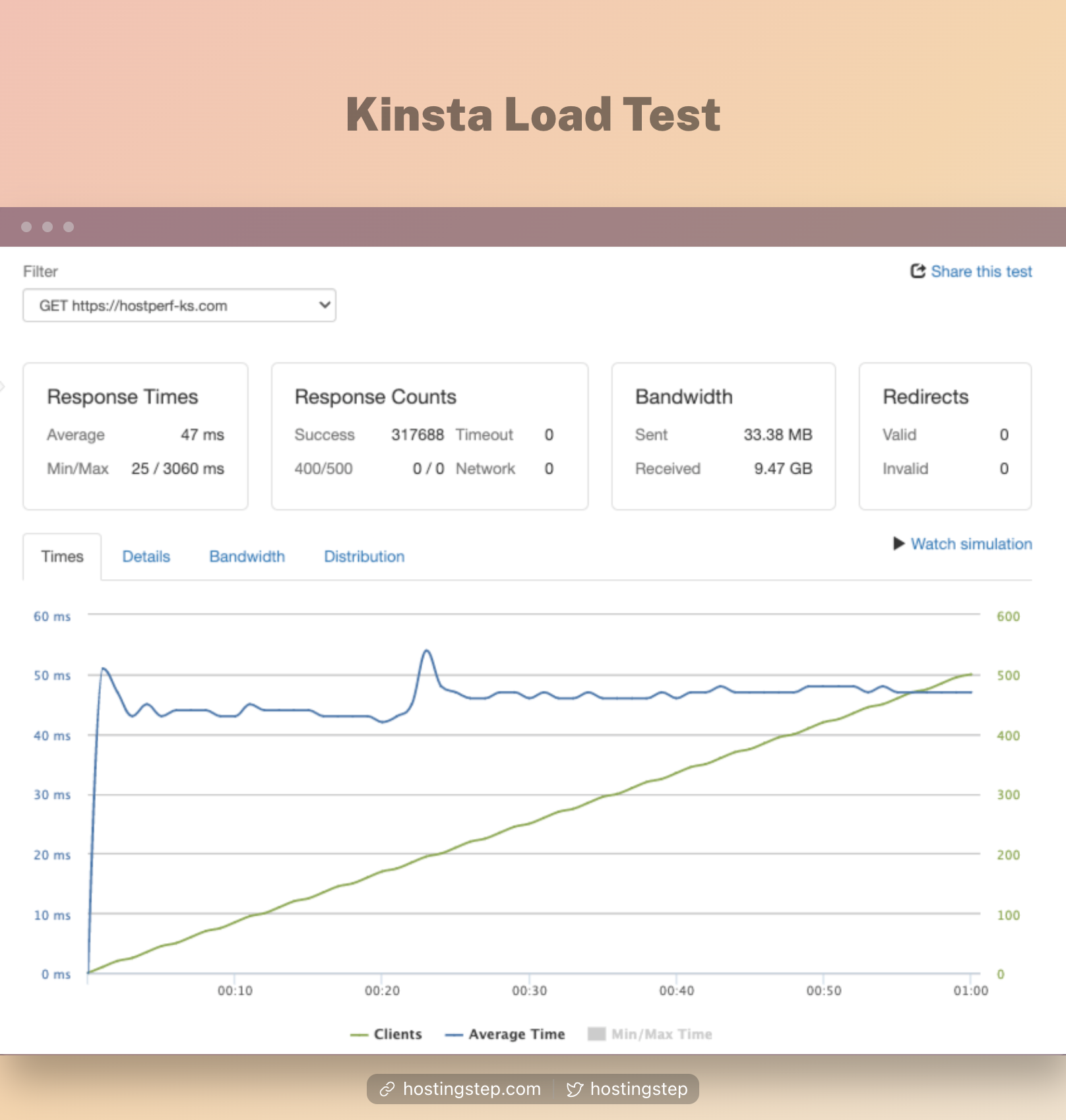Click the Response Times card heading

pyautogui.click(x=123, y=396)
